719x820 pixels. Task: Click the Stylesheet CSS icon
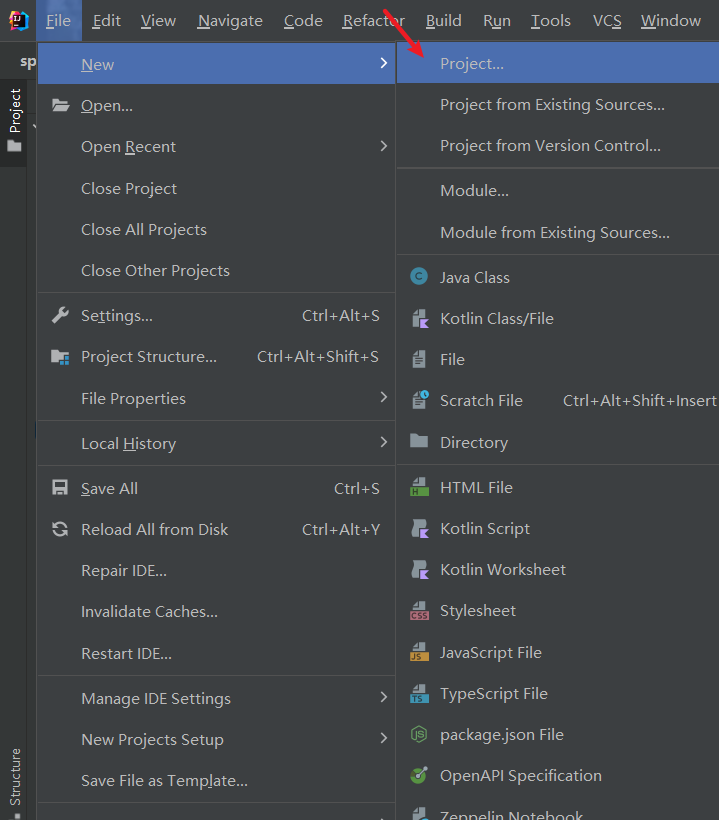pos(420,611)
